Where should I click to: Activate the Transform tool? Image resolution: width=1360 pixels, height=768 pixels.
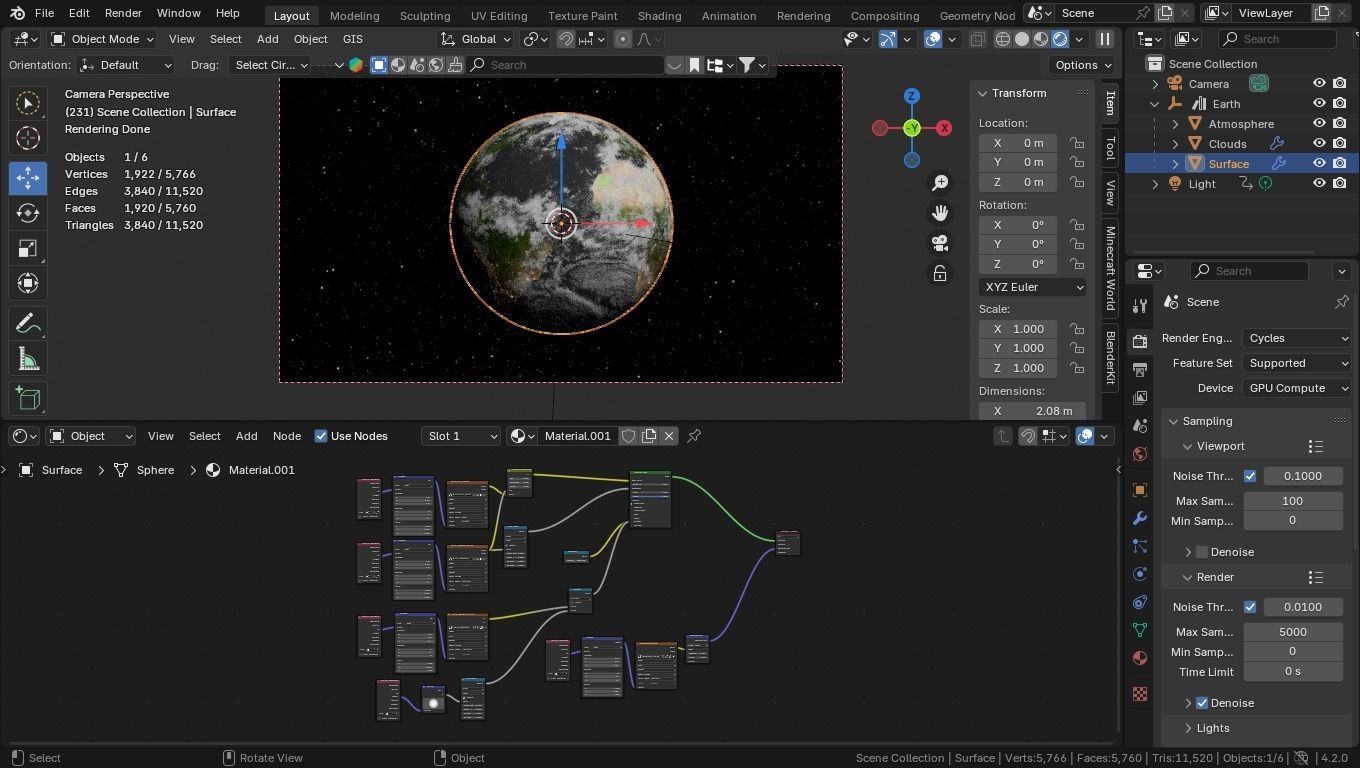point(28,283)
